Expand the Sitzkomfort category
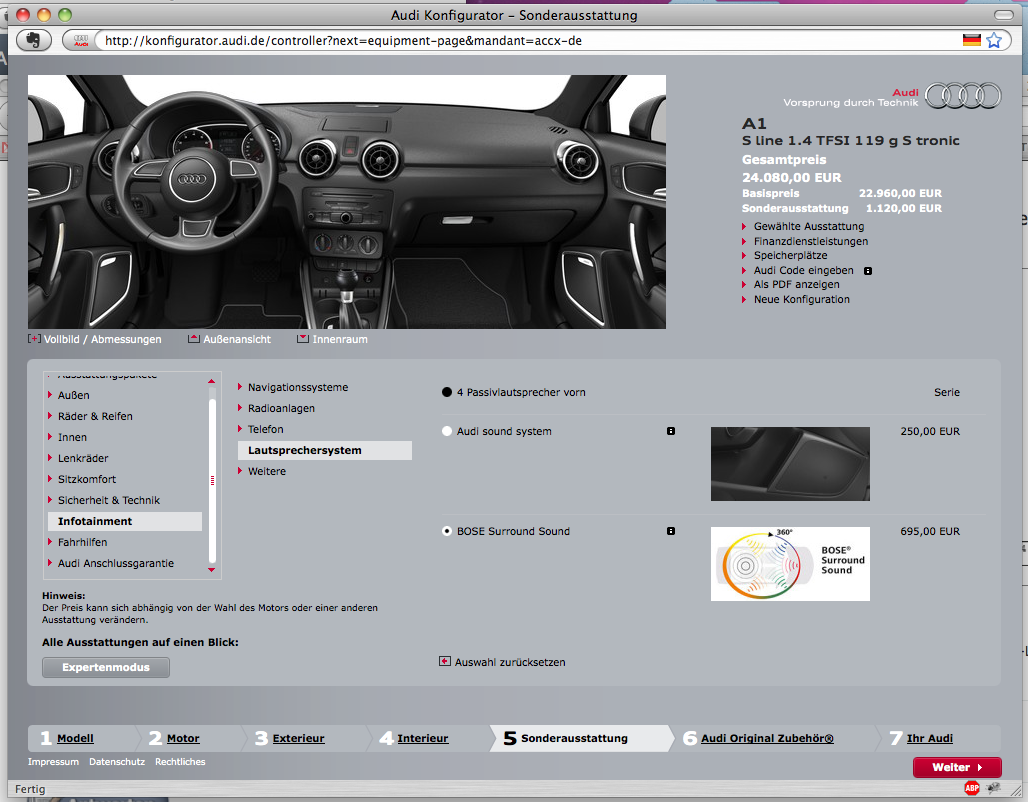Screen dimensions: 1028x802 87,479
